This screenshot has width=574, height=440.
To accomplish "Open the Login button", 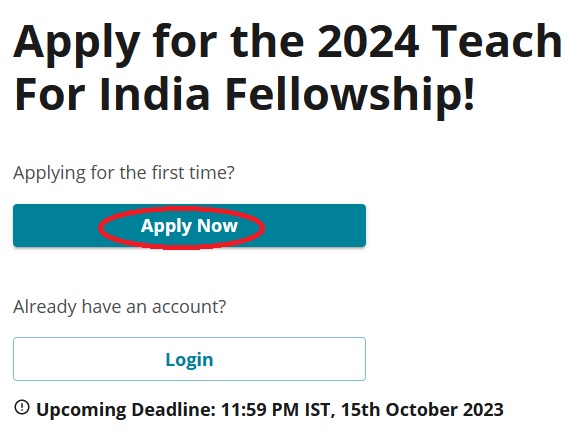I will pos(189,359).
